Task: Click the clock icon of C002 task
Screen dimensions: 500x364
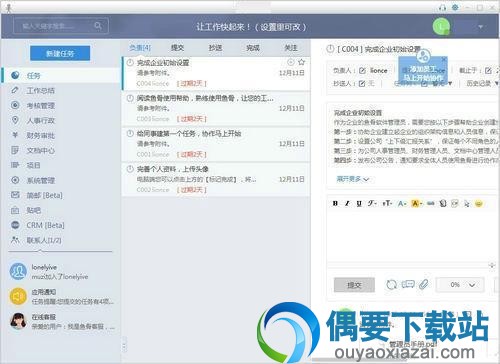Action: (x=130, y=169)
